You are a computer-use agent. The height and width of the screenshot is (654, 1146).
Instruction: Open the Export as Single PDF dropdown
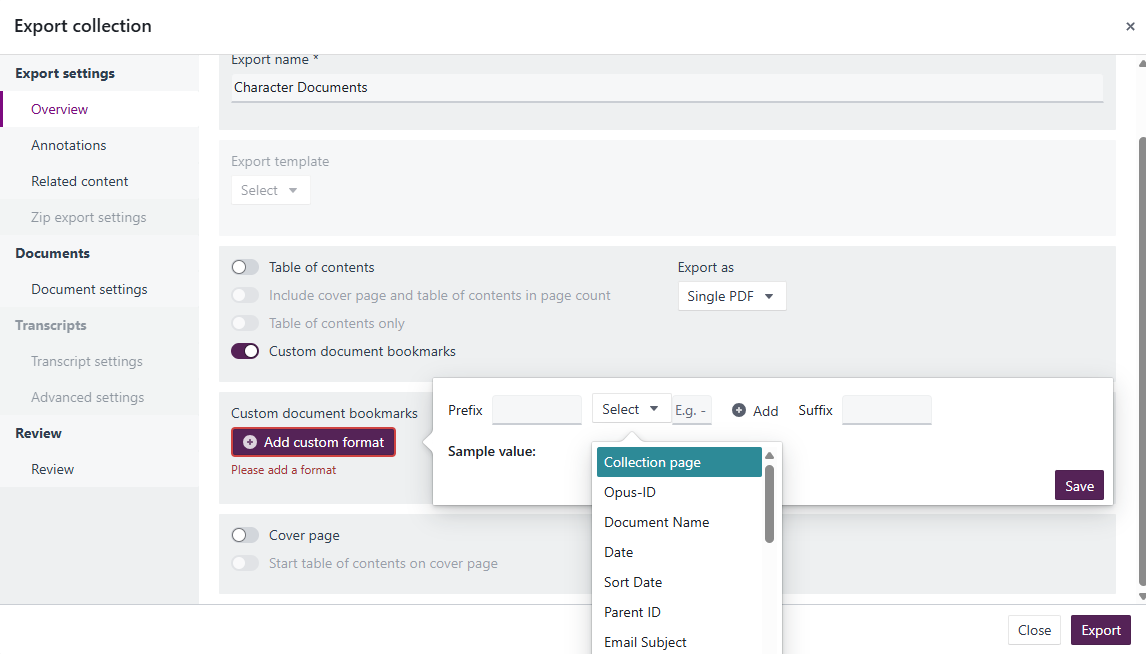tap(732, 296)
